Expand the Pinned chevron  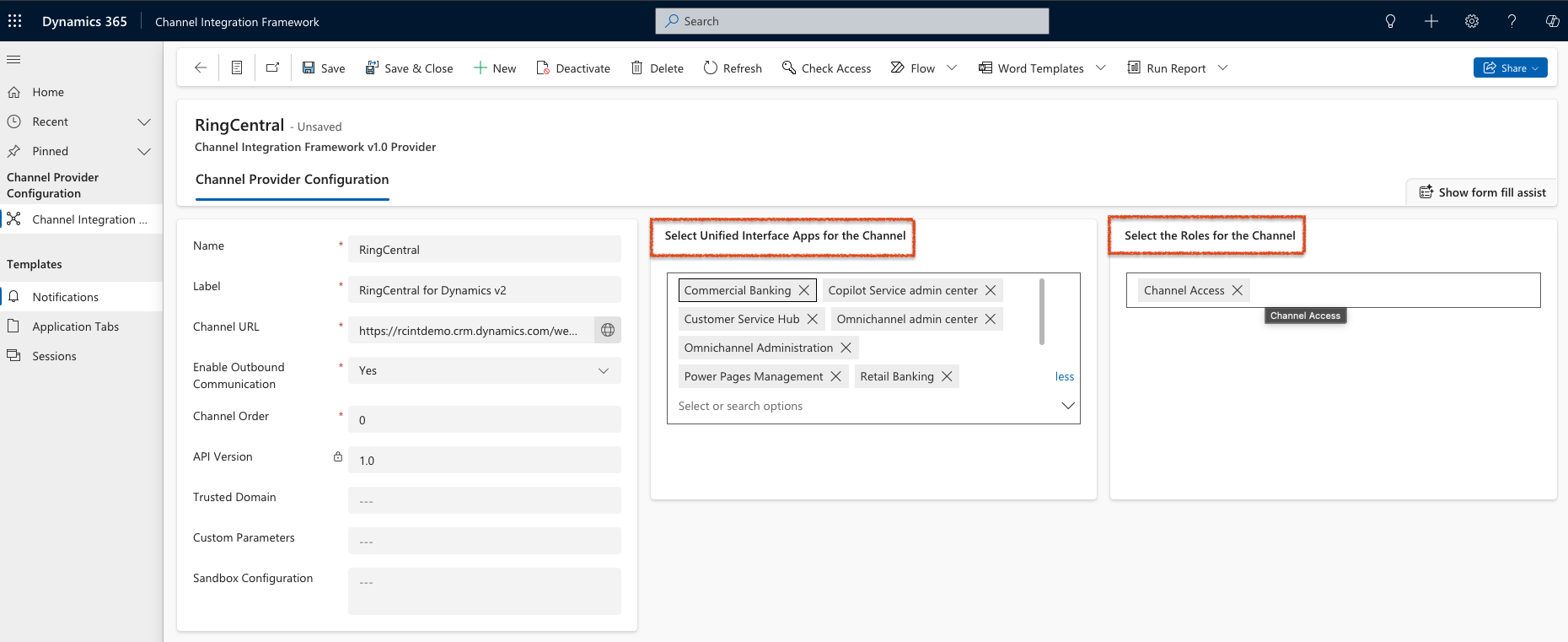144,151
